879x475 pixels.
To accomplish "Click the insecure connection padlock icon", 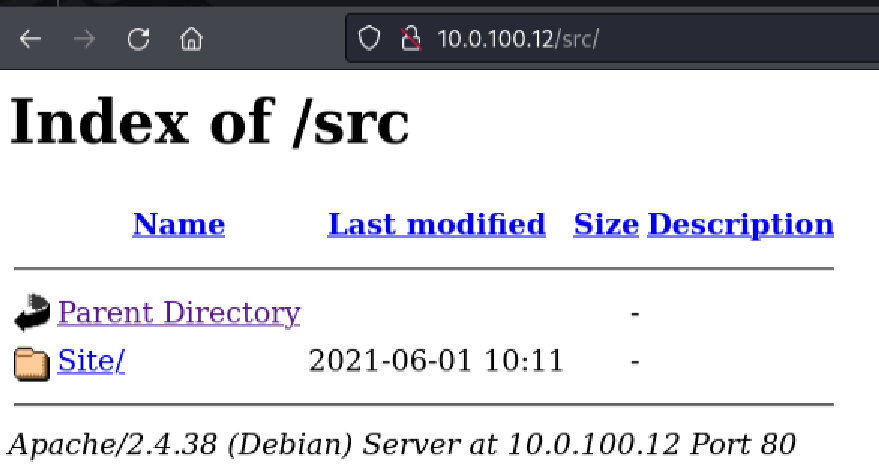I will [x=408, y=40].
